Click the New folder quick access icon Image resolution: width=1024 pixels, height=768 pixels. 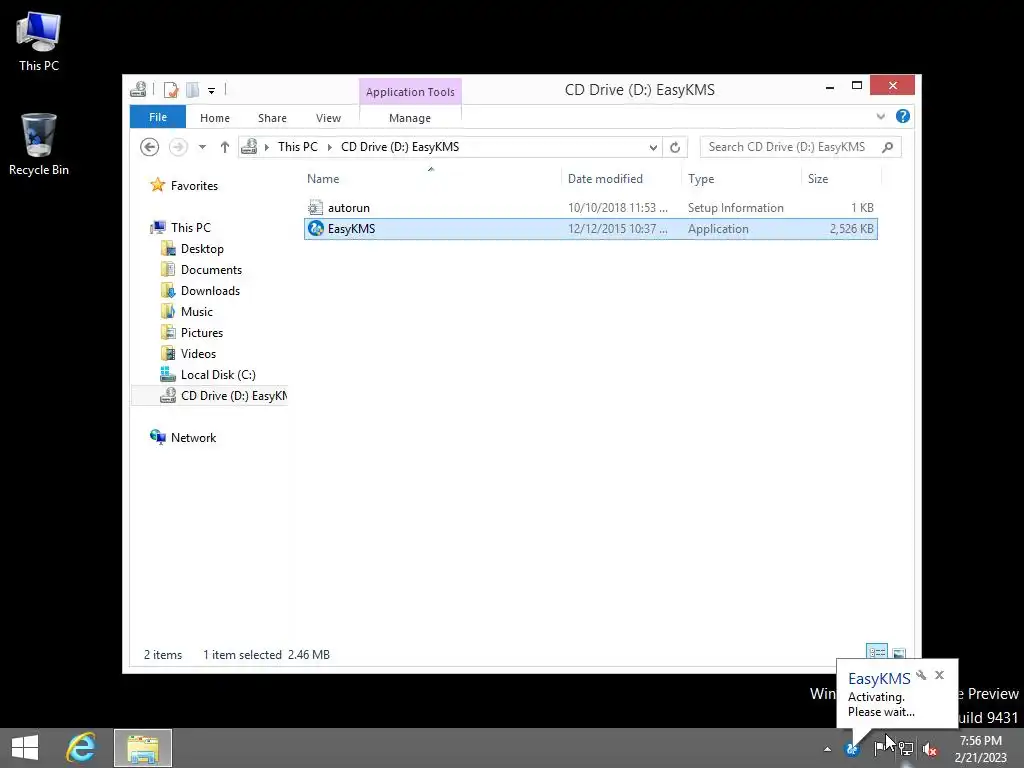(x=192, y=89)
